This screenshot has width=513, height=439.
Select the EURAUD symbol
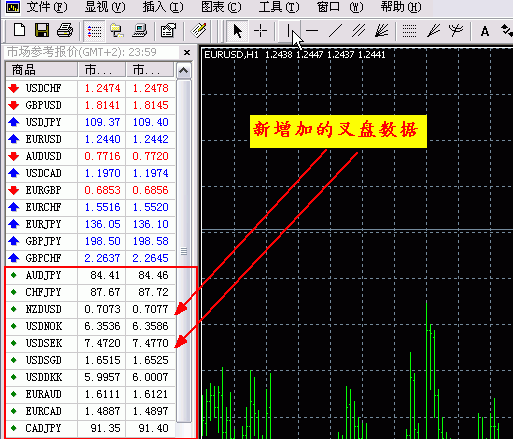pyautogui.click(x=43, y=394)
